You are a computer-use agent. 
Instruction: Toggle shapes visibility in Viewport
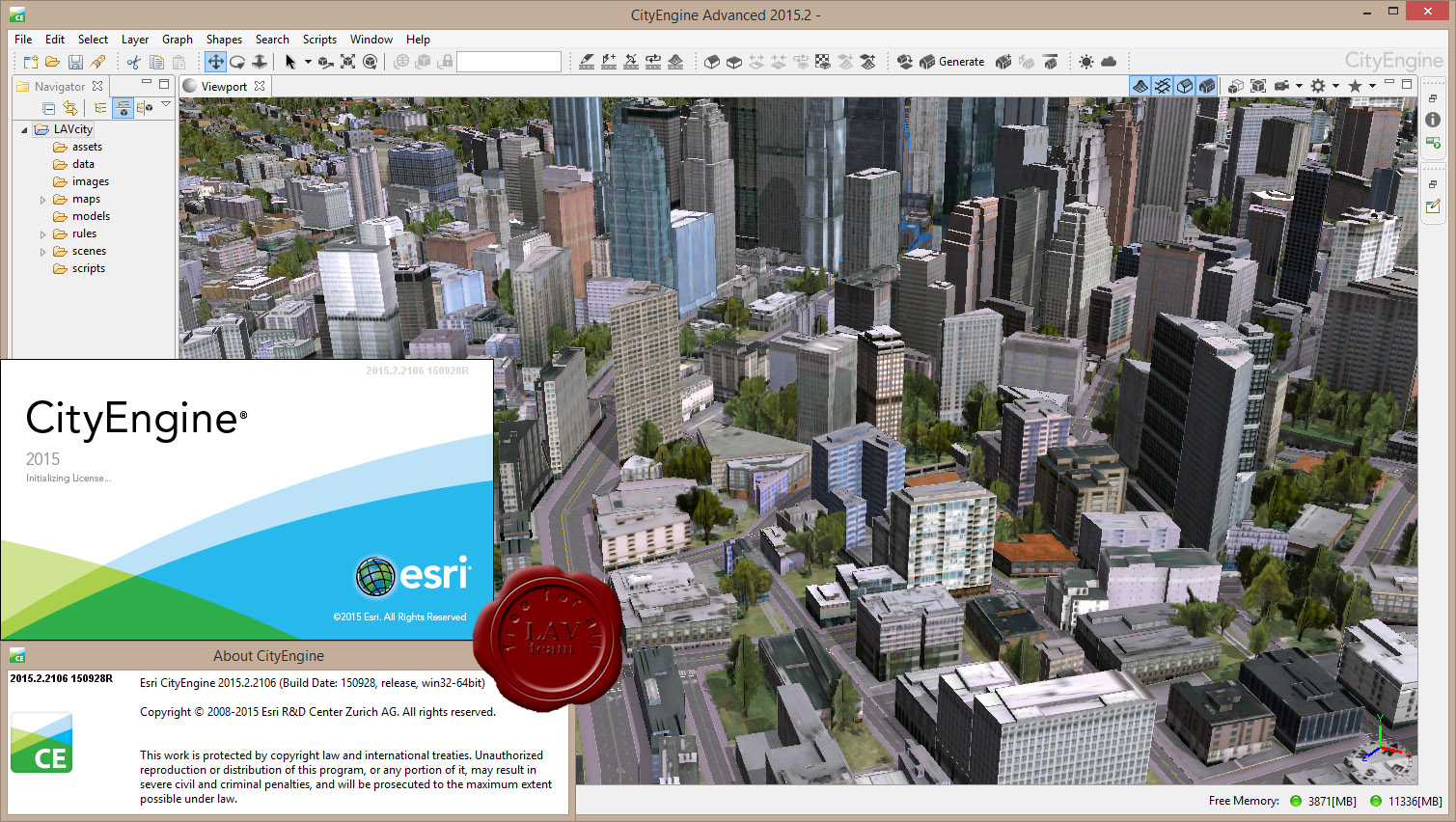pos(1185,87)
